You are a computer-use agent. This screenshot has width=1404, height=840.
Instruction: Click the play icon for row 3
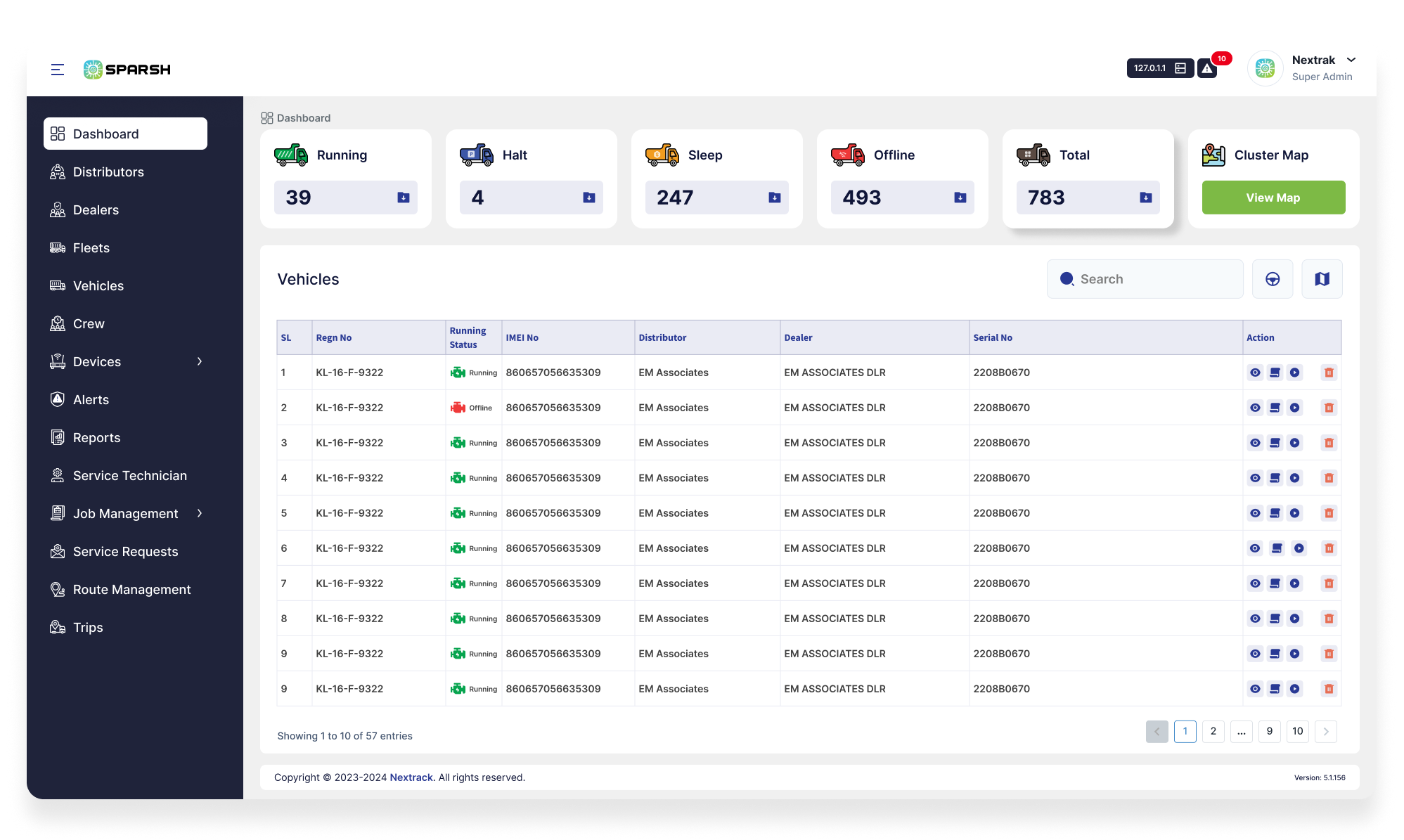click(1294, 443)
